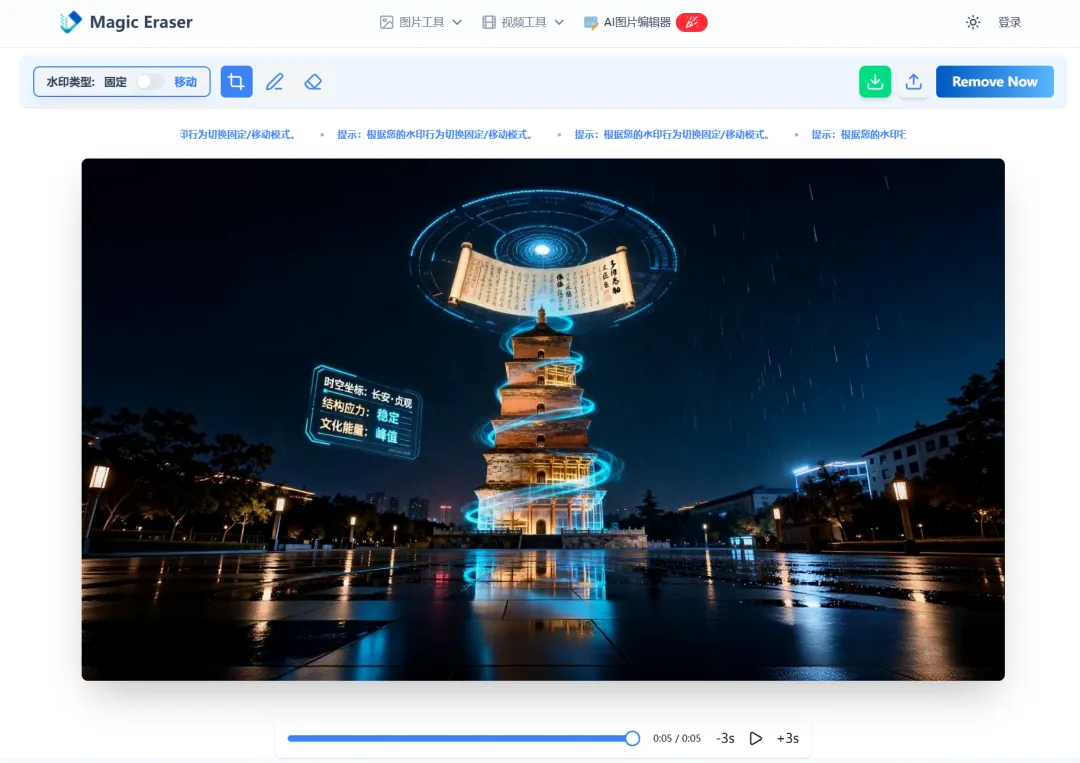Select the 固定 watermark type label
The height and width of the screenshot is (763, 1080).
tap(115, 81)
